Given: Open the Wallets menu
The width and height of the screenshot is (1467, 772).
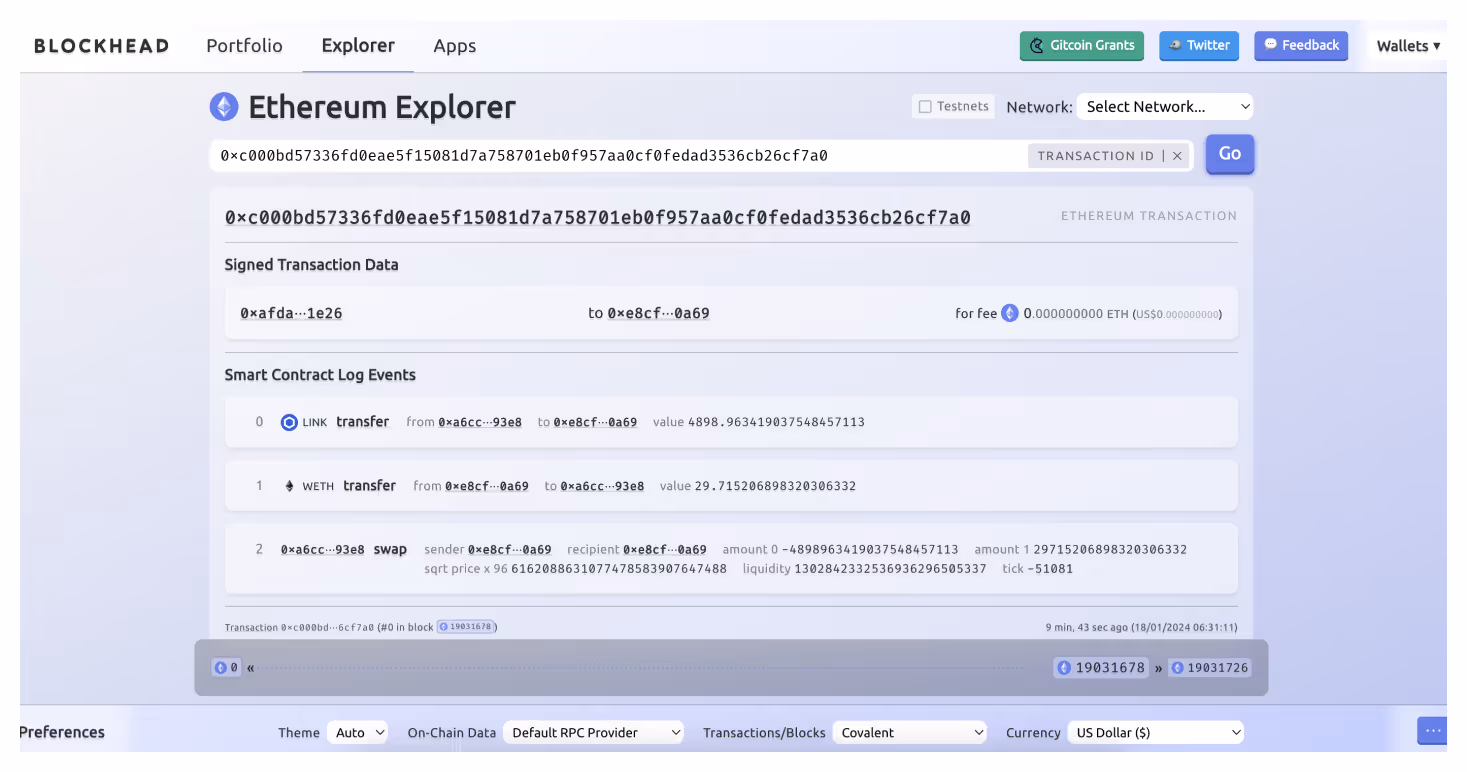Looking at the screenshot, I should click(x=1408, y=46).
